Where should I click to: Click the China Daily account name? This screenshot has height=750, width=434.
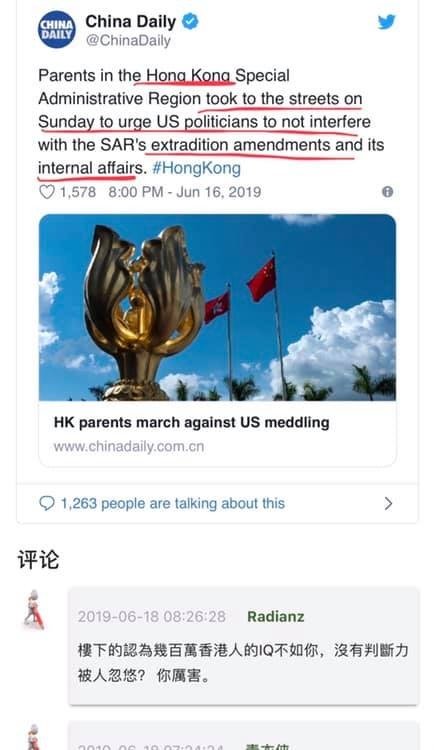(131, 22)
